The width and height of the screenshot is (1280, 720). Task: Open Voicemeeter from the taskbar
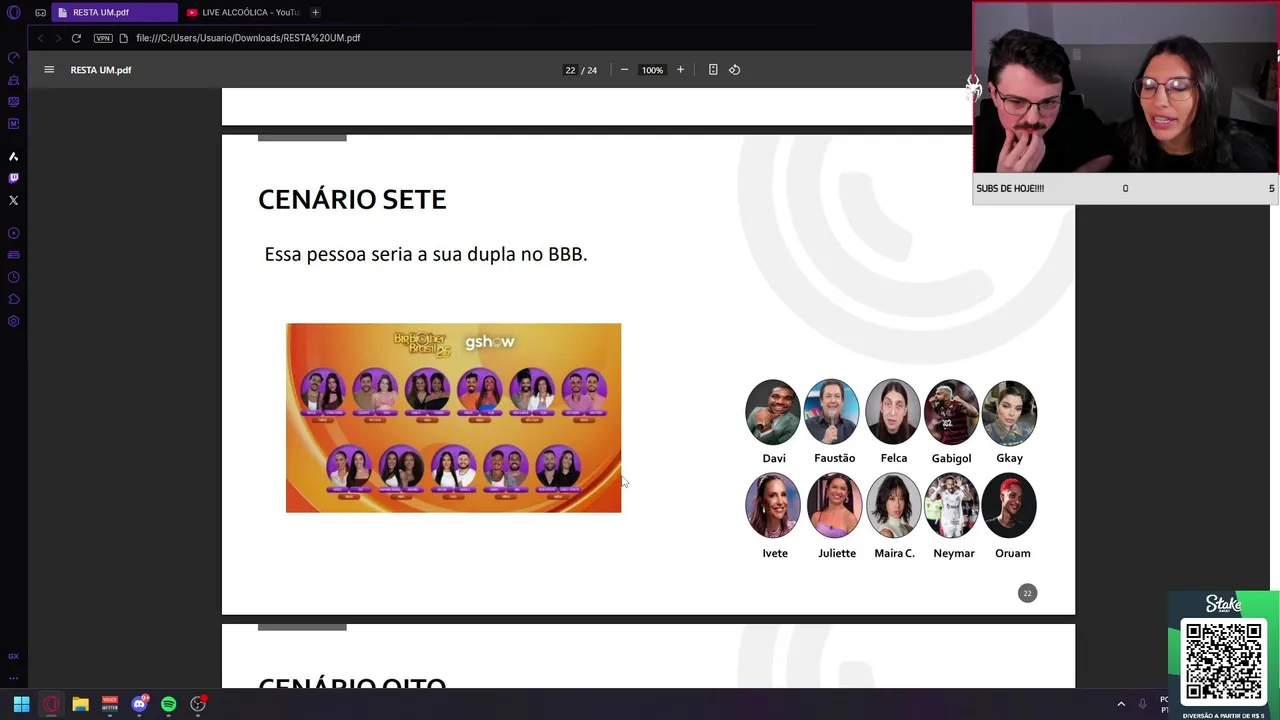coord(110,704)
